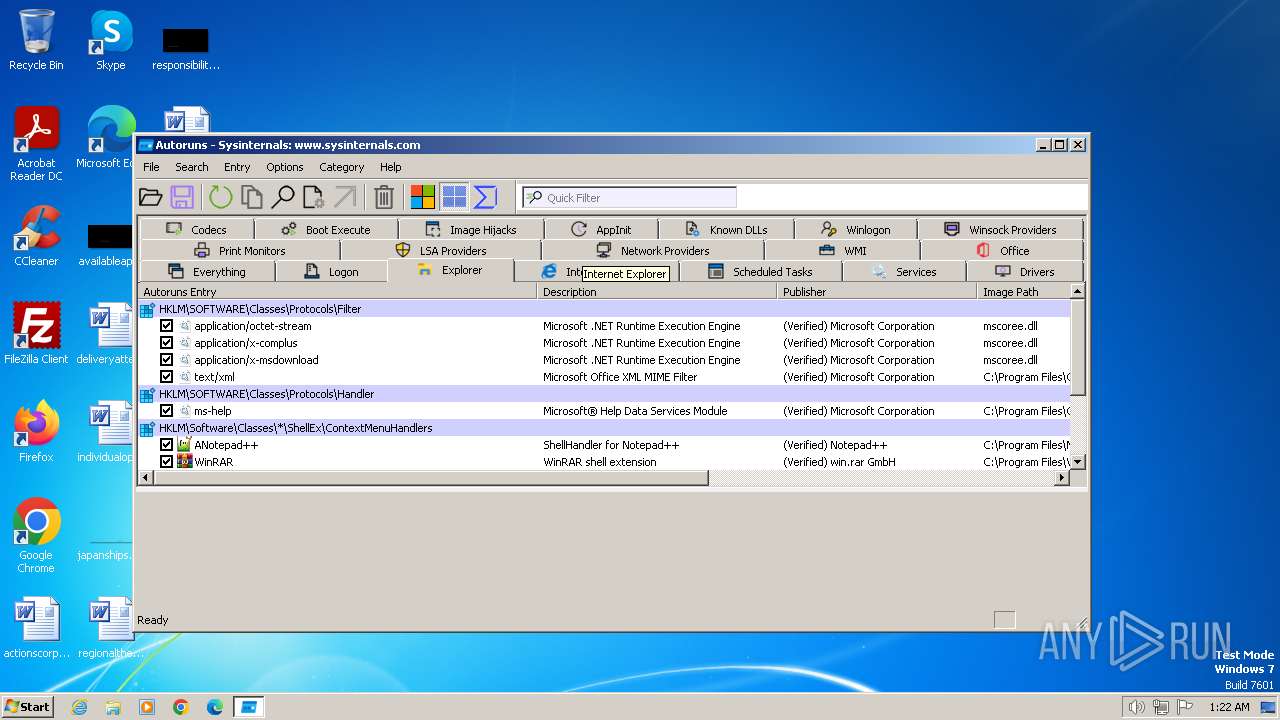Image resolution: width=1280 pixels, height=720 pixels.
Task: Toggle hide Microsoft entries color-logo icon
Action: pyautogui.click(x=423, y=197)
